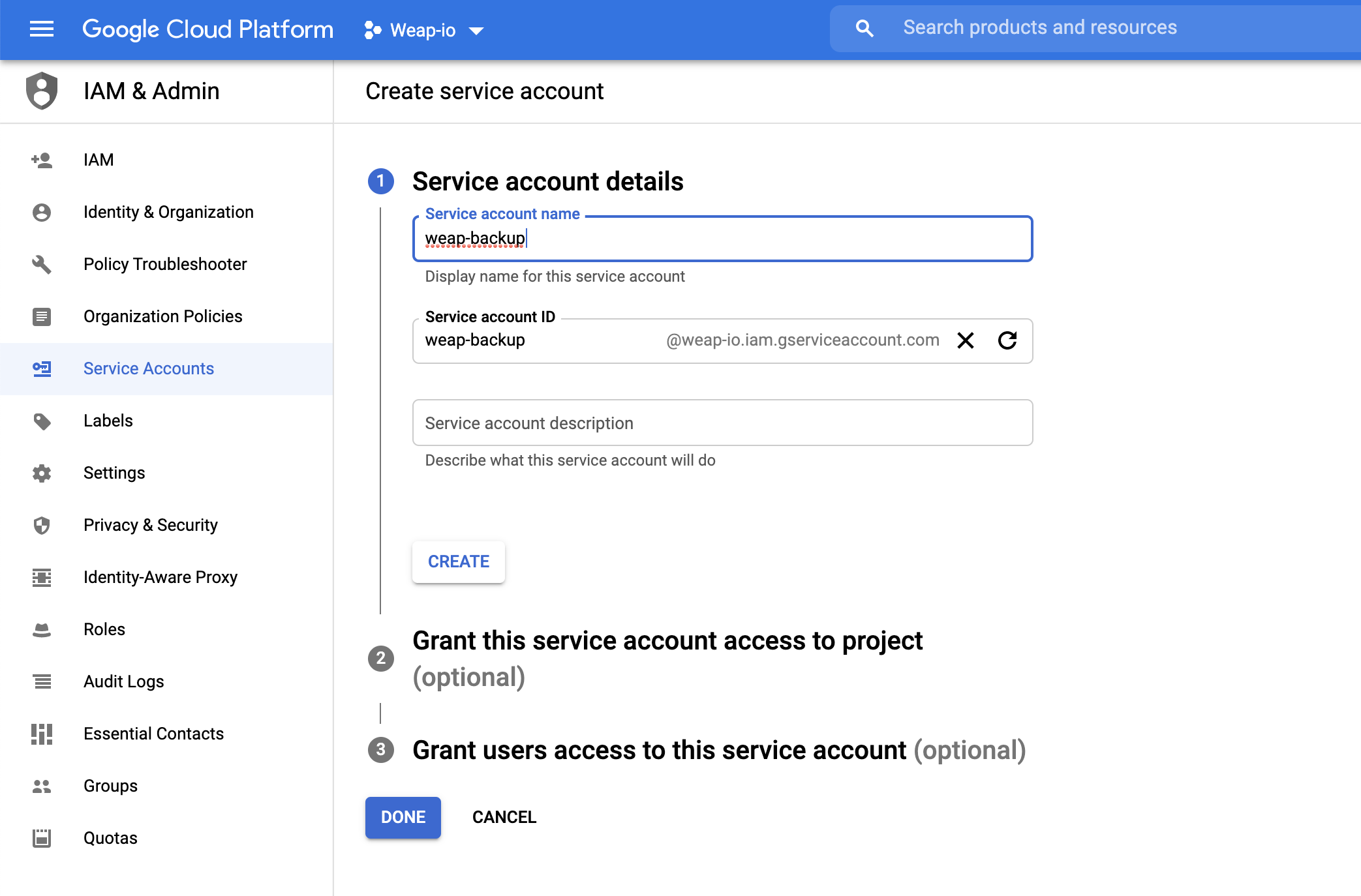Click the Groups people icon

click(x=42, y=786)
